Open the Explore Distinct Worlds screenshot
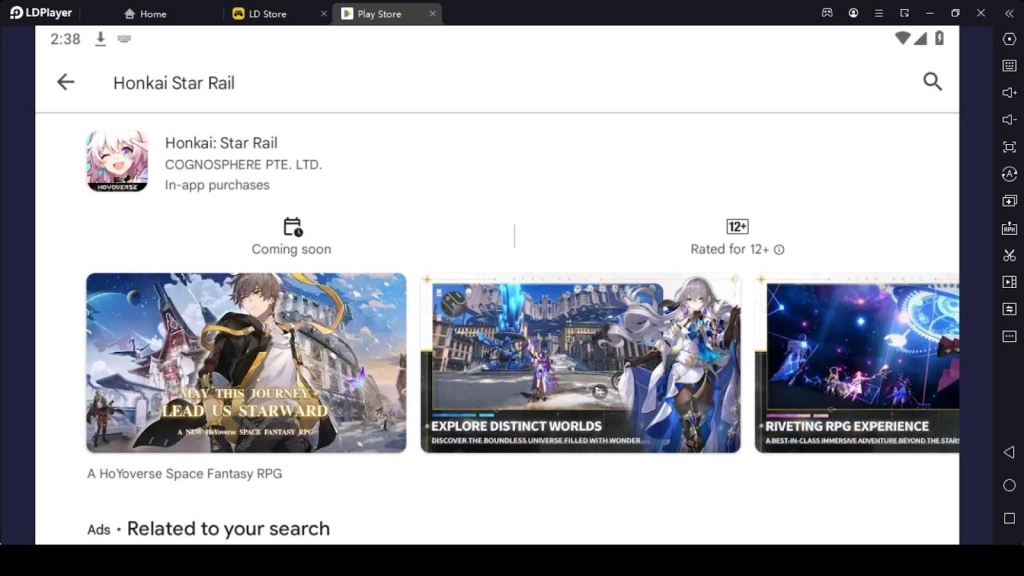 click(x=581, y=362)
